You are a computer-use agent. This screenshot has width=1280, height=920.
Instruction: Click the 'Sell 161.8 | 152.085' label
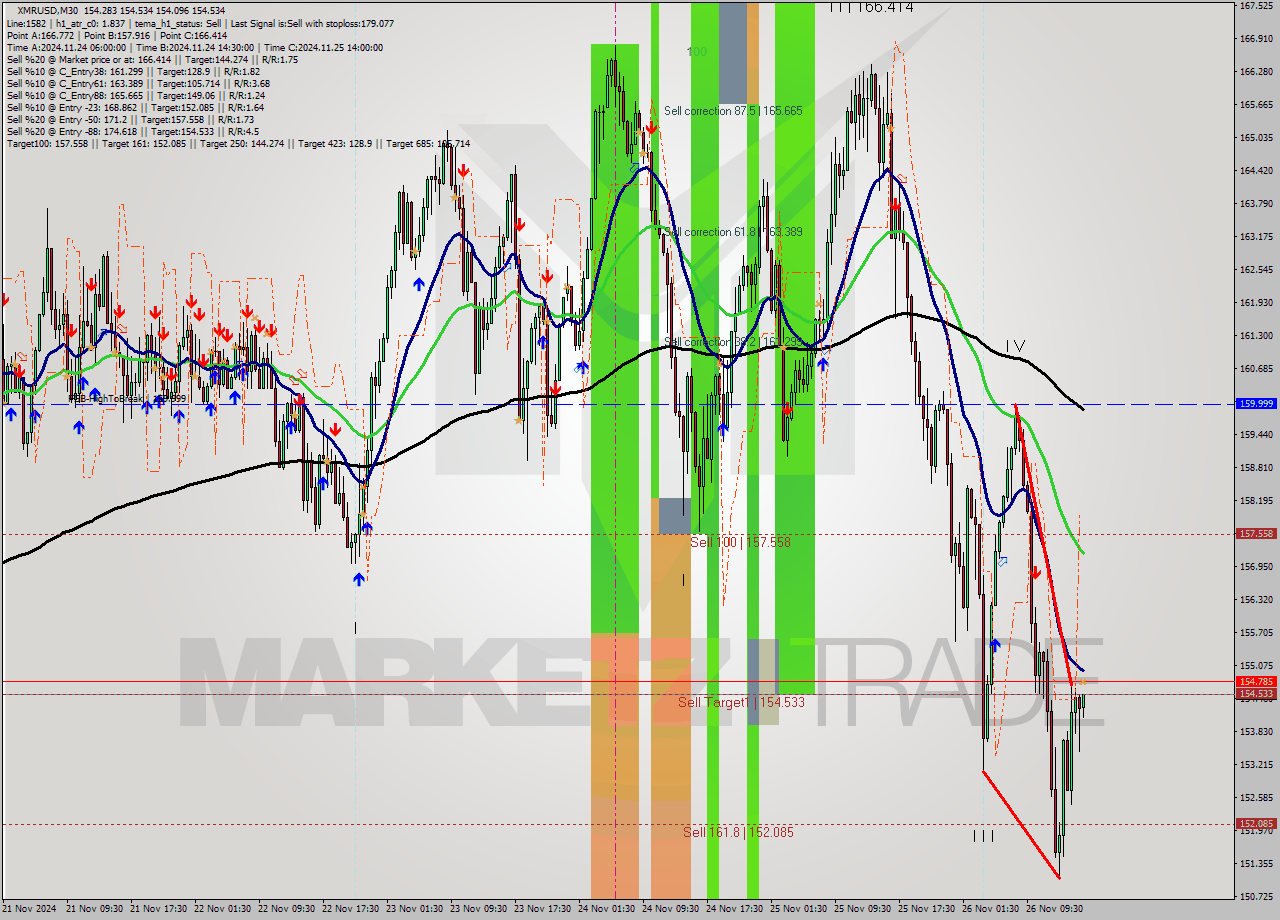coord(738,832)
